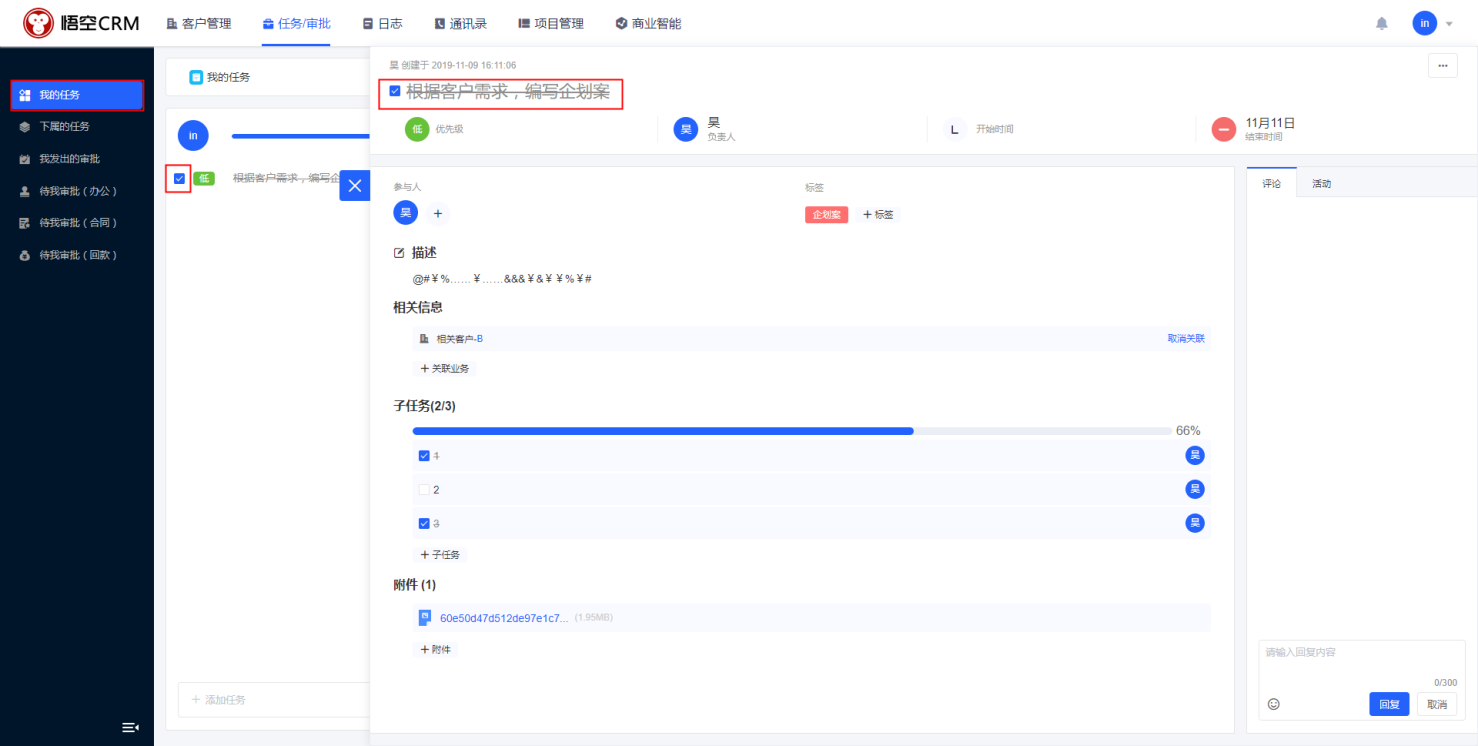
Task: Open the user avatar dropdown arrow
Action: tap(1449, 24)
